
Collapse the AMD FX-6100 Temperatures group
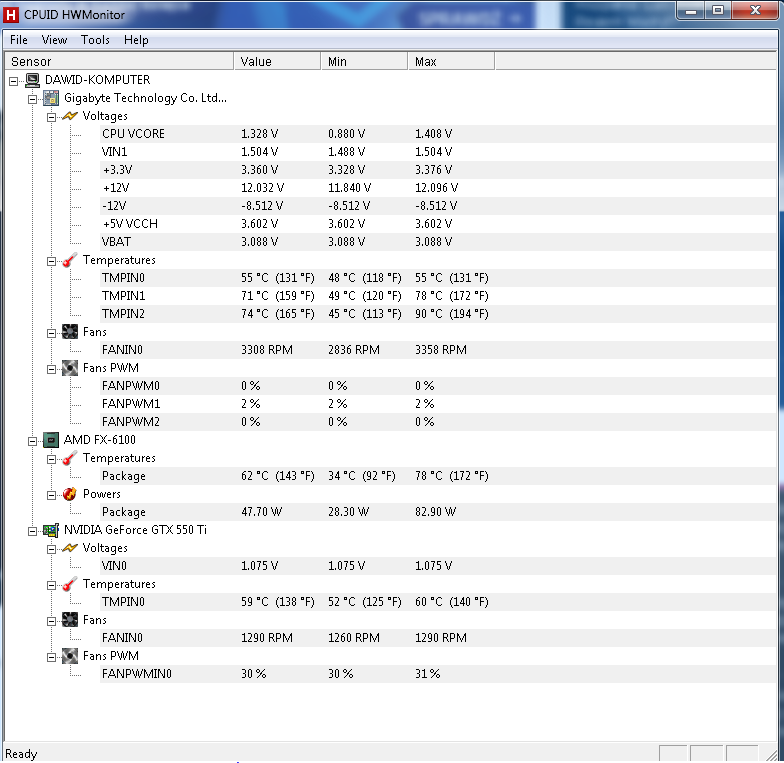pos(51,460)
